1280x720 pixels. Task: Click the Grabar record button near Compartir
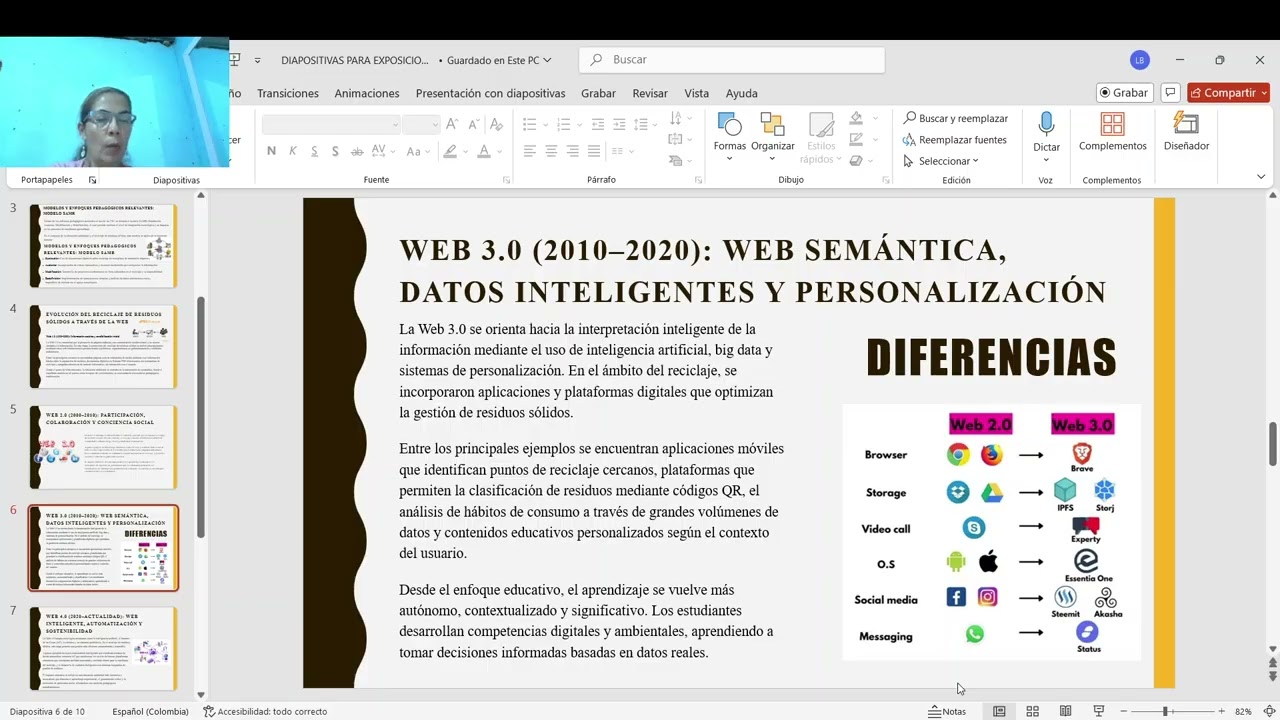(x=1125, y=92)
